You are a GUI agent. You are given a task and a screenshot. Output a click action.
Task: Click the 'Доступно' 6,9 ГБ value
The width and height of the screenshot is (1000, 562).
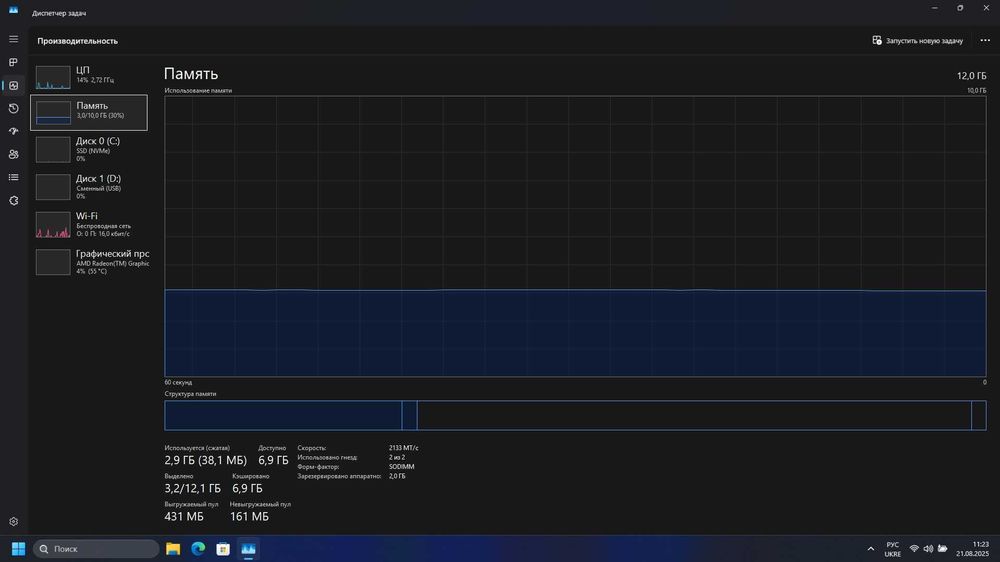coord(273,460)
